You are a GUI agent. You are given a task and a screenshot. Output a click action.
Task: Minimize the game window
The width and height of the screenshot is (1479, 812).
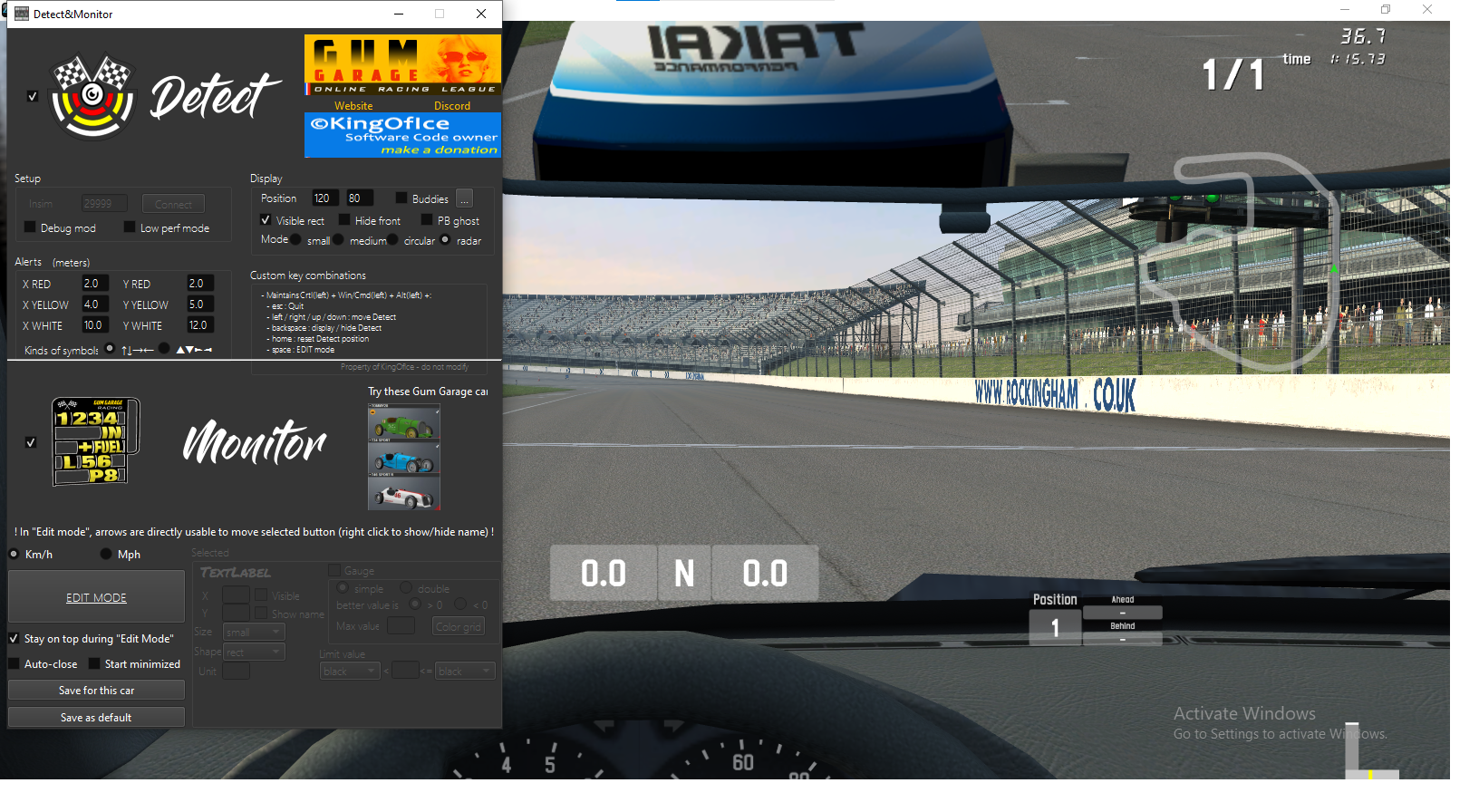pyautogui.click(x=1345, y=9)
